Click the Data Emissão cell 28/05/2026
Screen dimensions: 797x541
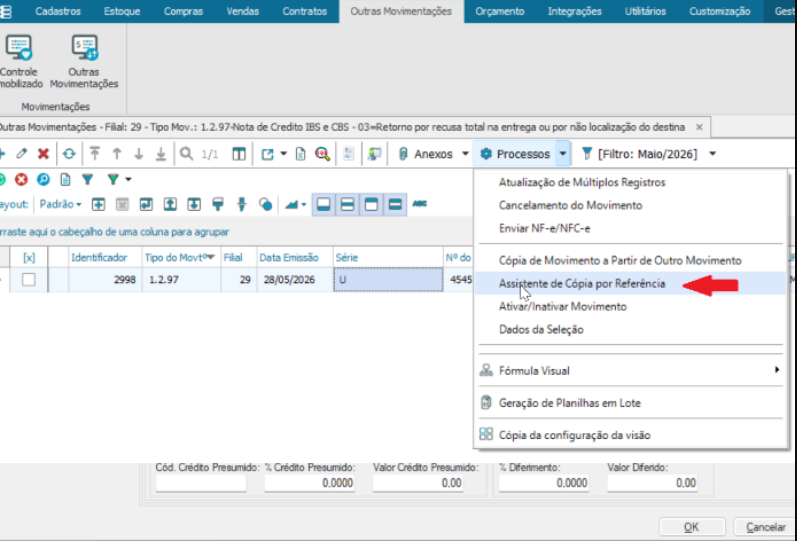click(295, 280)
